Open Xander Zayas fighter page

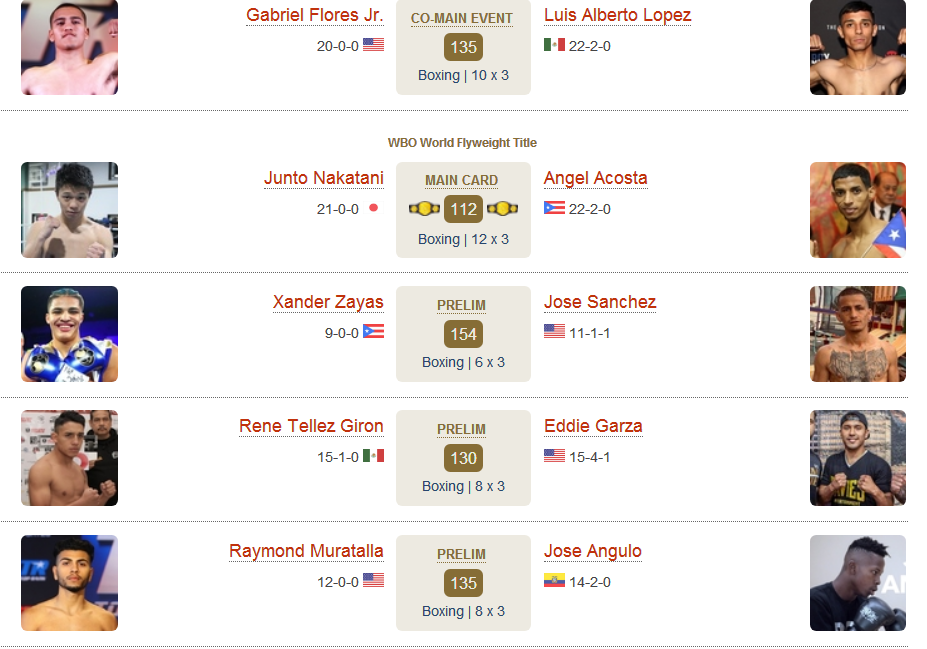click(x=328, y=302)
